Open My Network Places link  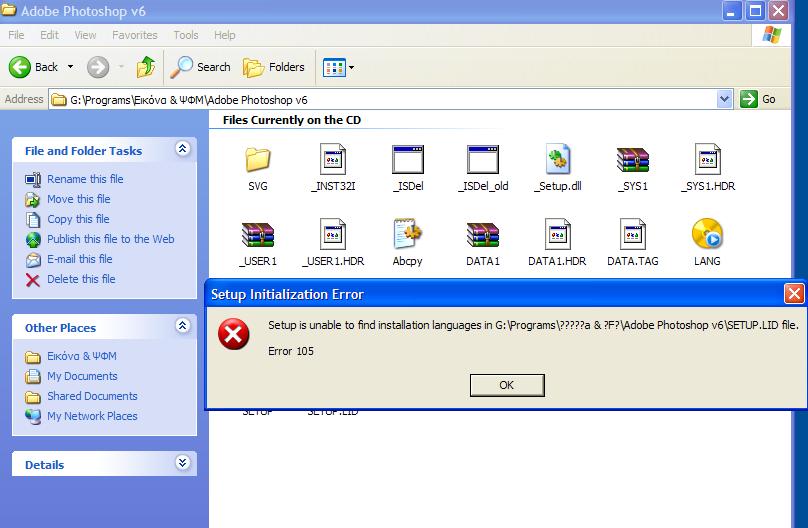pos(92,416)
